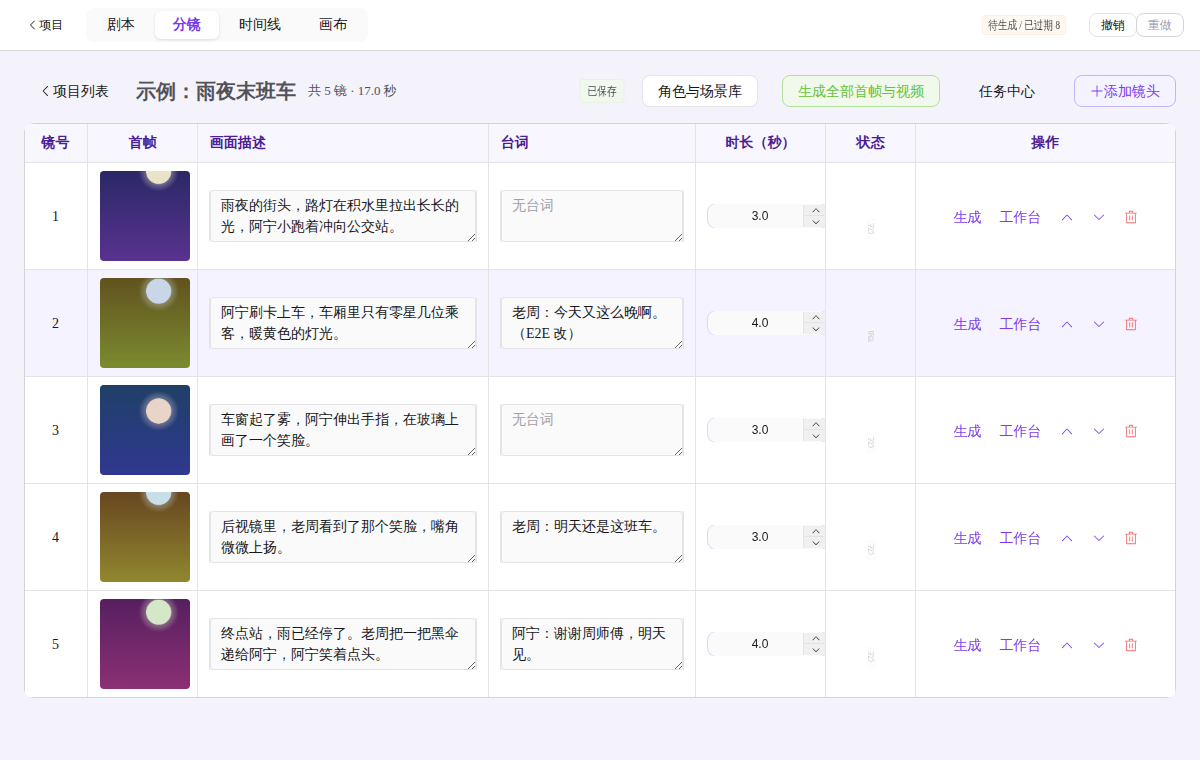1200x760 pixels.
Task: Click 生成 for shot 3
Action: 967,431
